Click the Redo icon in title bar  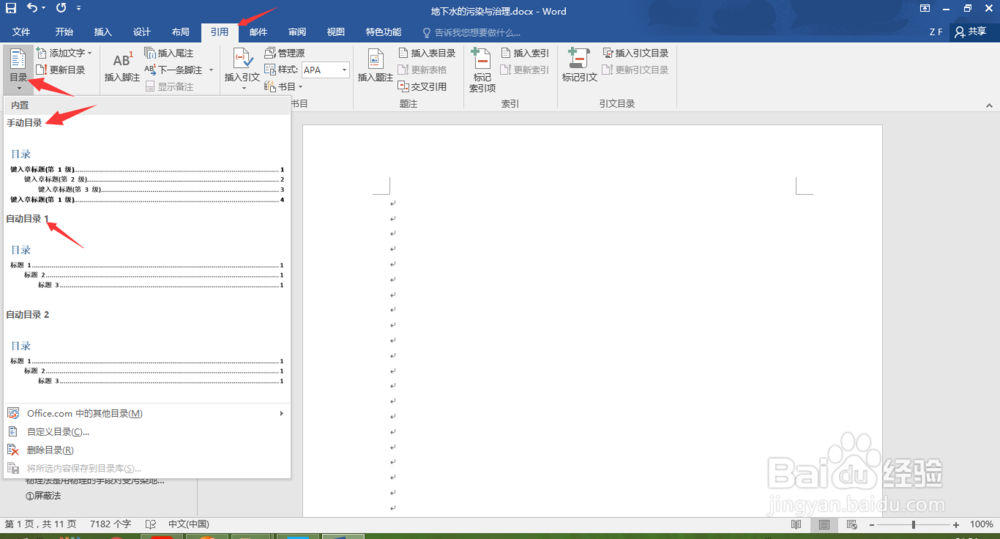point(61,8)
